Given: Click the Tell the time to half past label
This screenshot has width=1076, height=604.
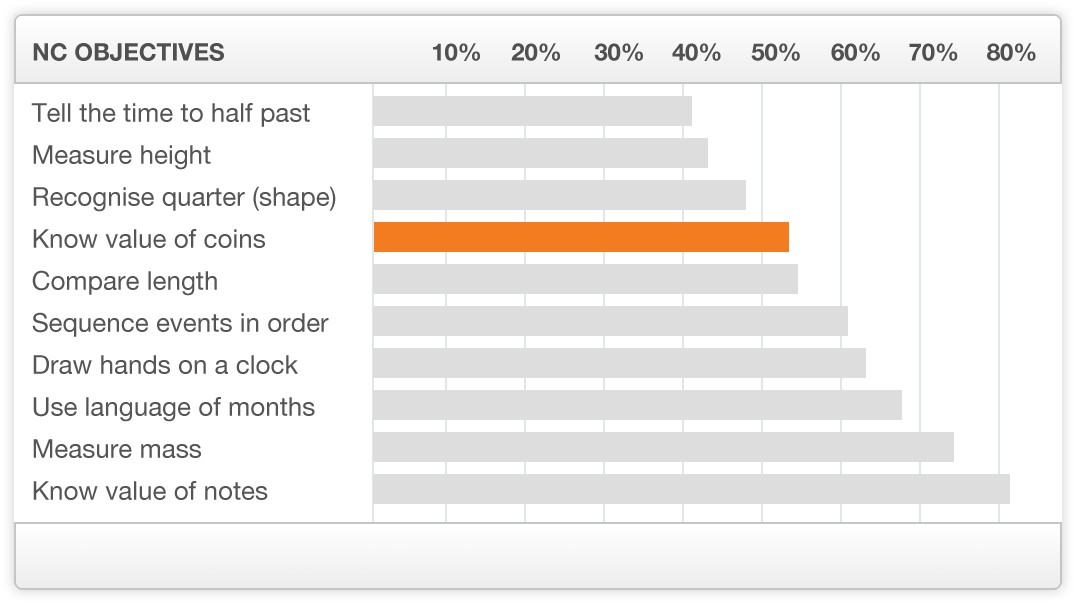Looking at the screenshot, I should point(171,113).
